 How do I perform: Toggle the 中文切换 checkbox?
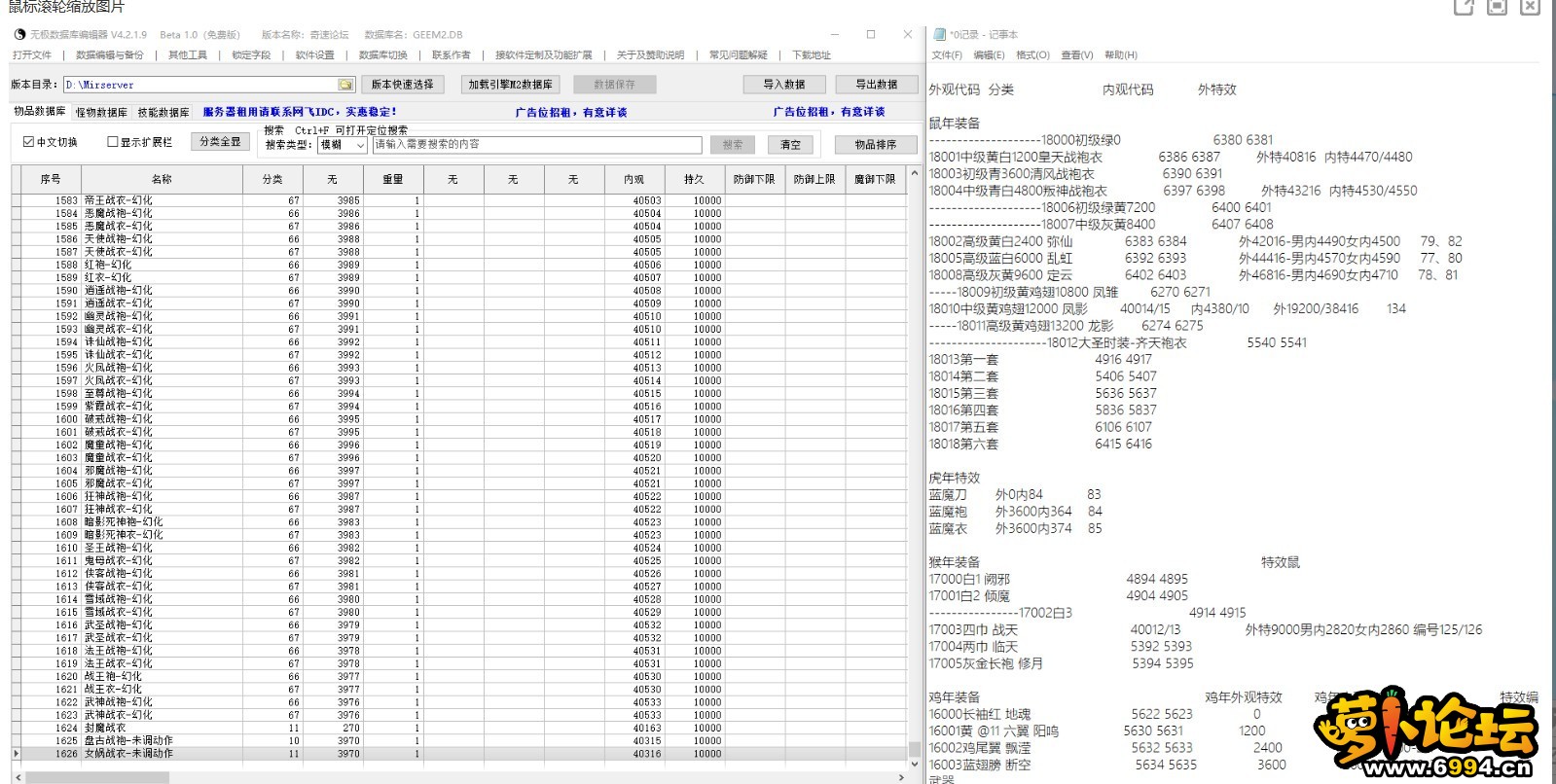click(x=28, y=142)
